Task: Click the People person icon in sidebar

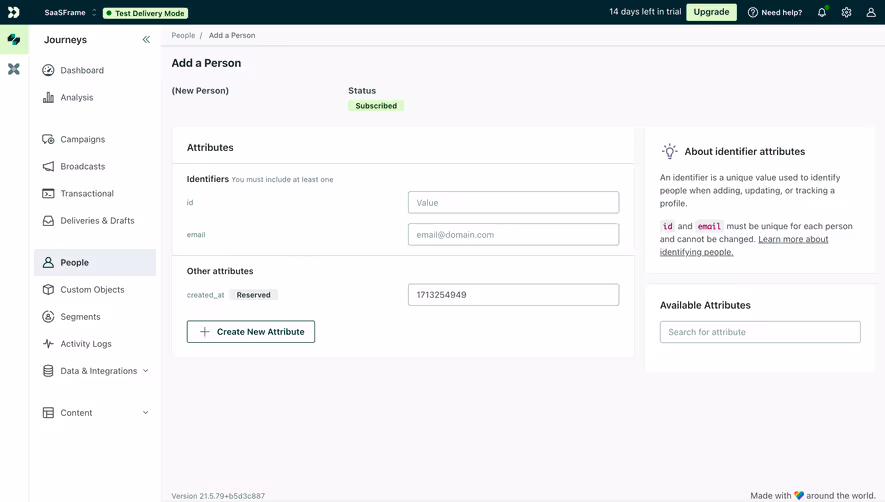Action: 49,262
